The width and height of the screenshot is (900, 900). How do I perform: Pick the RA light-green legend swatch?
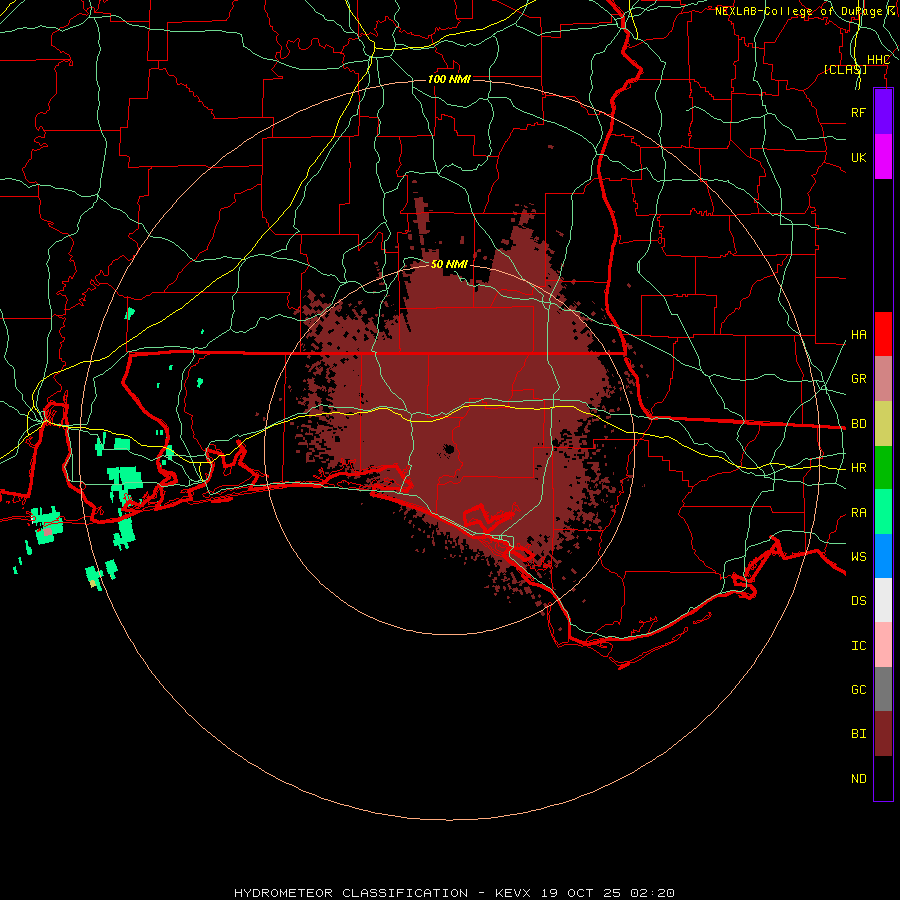tap(883, 512)
